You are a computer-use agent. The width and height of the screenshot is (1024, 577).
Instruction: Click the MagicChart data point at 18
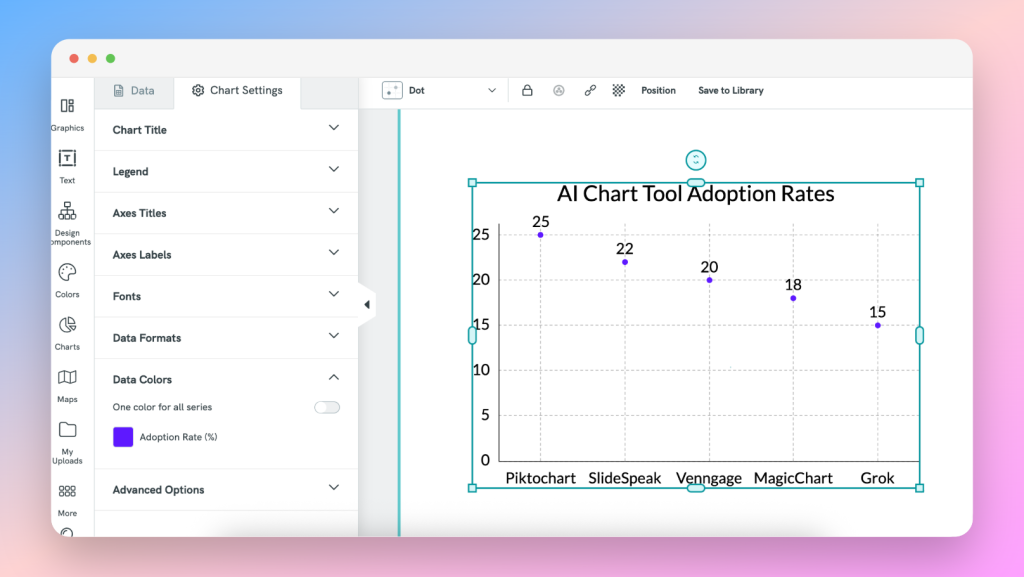click(x=793, y=298)
